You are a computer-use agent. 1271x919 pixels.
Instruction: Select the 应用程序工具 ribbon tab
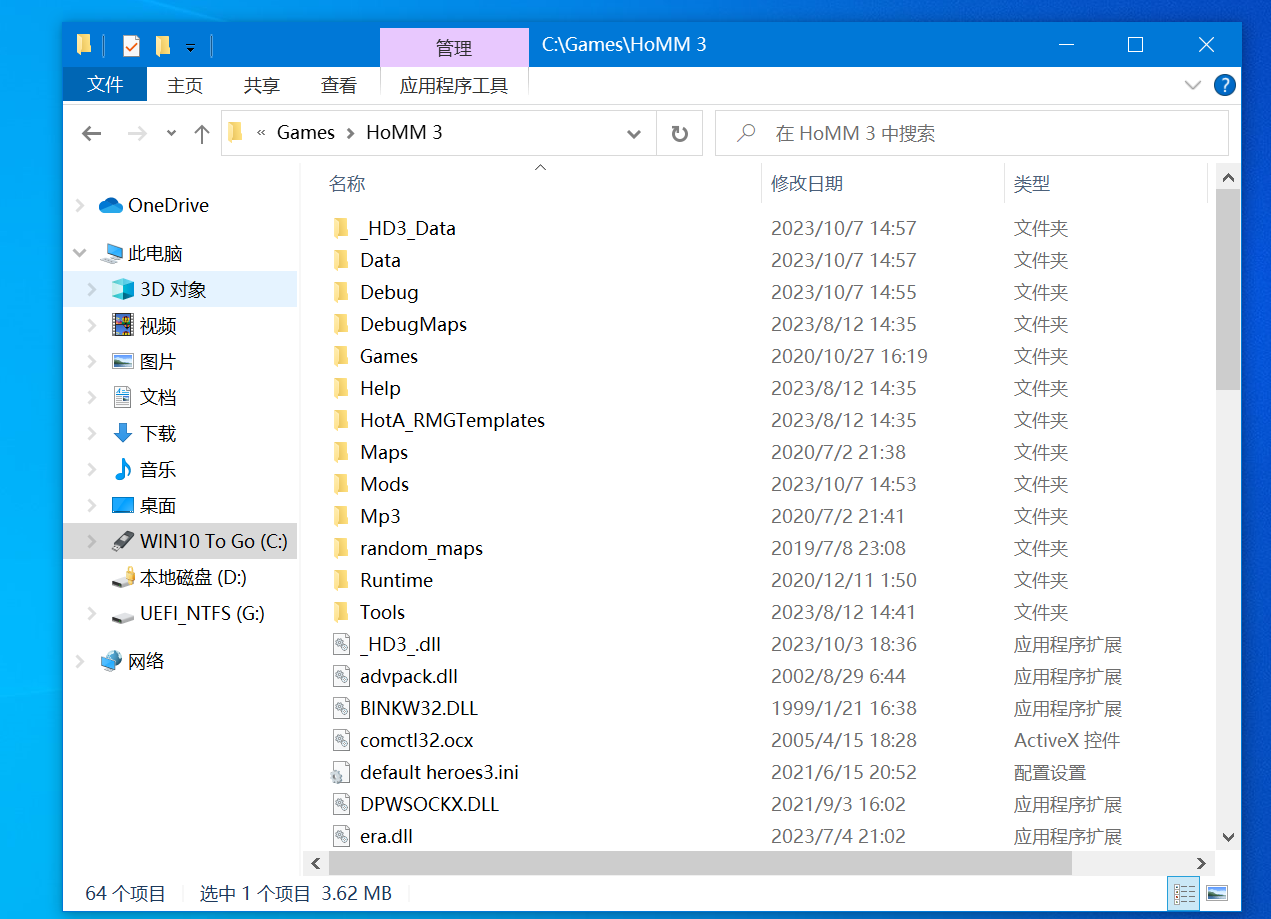click(x=454, y=86)
